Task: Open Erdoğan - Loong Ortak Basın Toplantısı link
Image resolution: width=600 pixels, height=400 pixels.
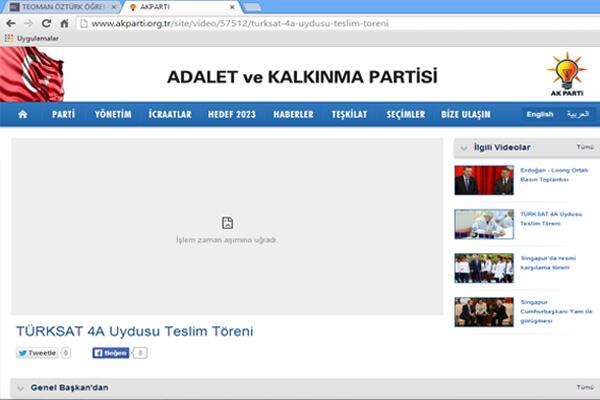Action: (x=554, y=175)
